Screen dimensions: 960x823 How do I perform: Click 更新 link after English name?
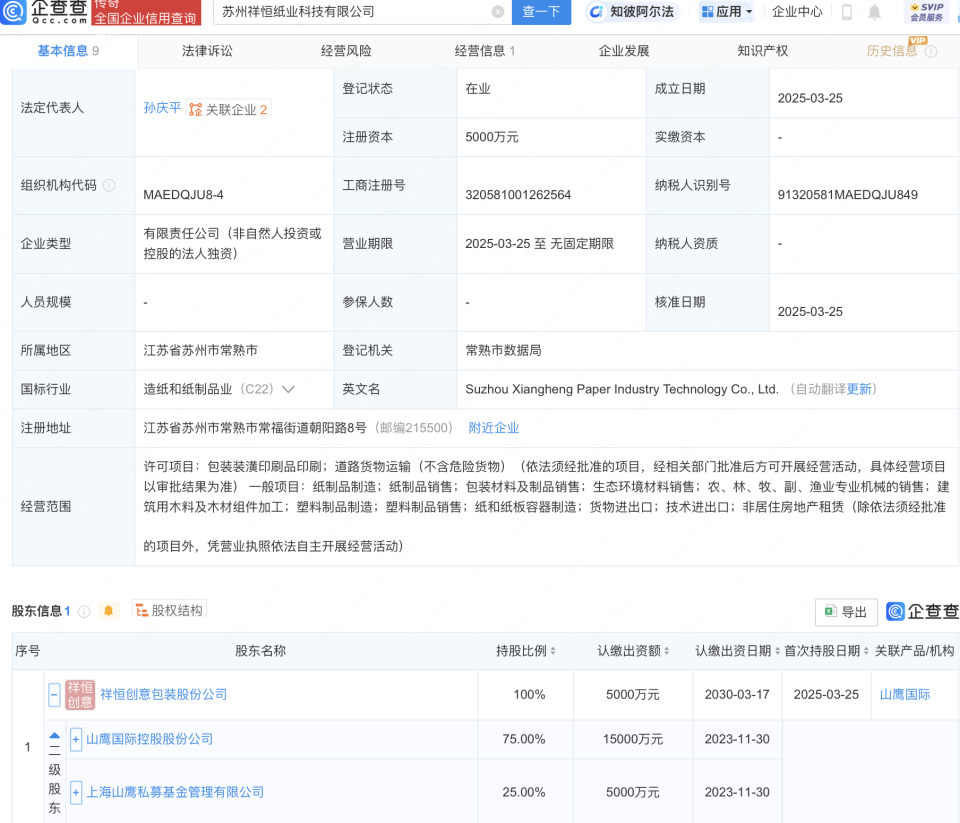click(x=858, y=389)
